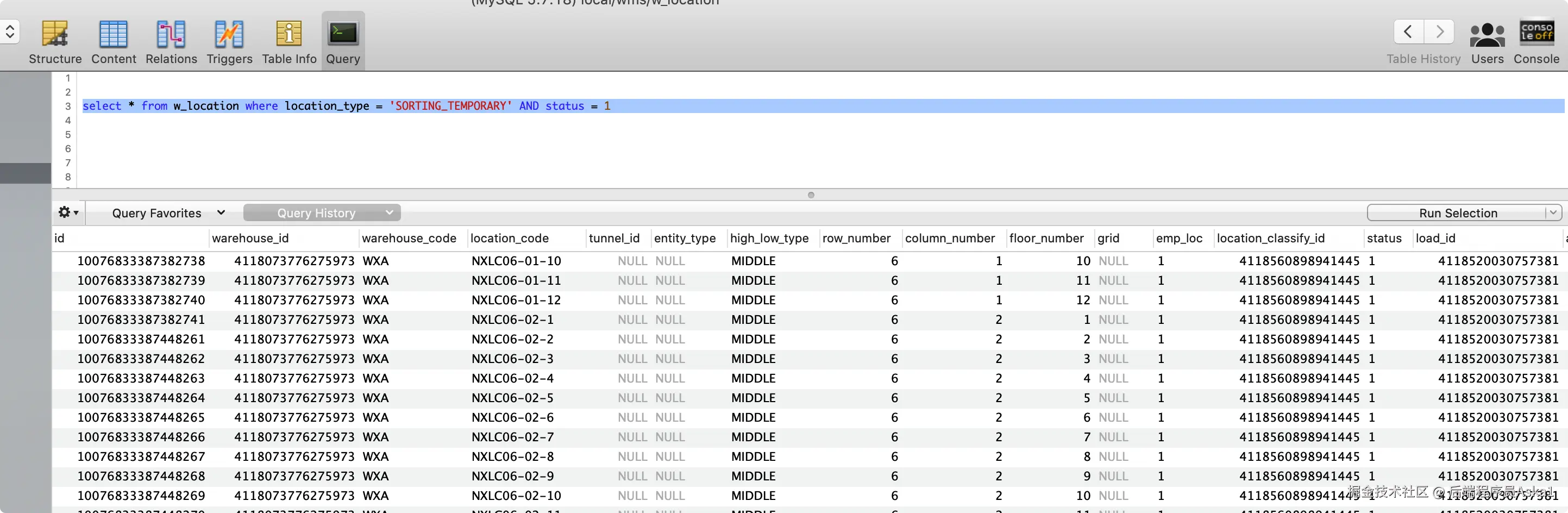The width and height of the screenshot is (1568, 513).
Task: Expand the Query History dropdown
Action: pyautogui.click(x=322, y=213)
